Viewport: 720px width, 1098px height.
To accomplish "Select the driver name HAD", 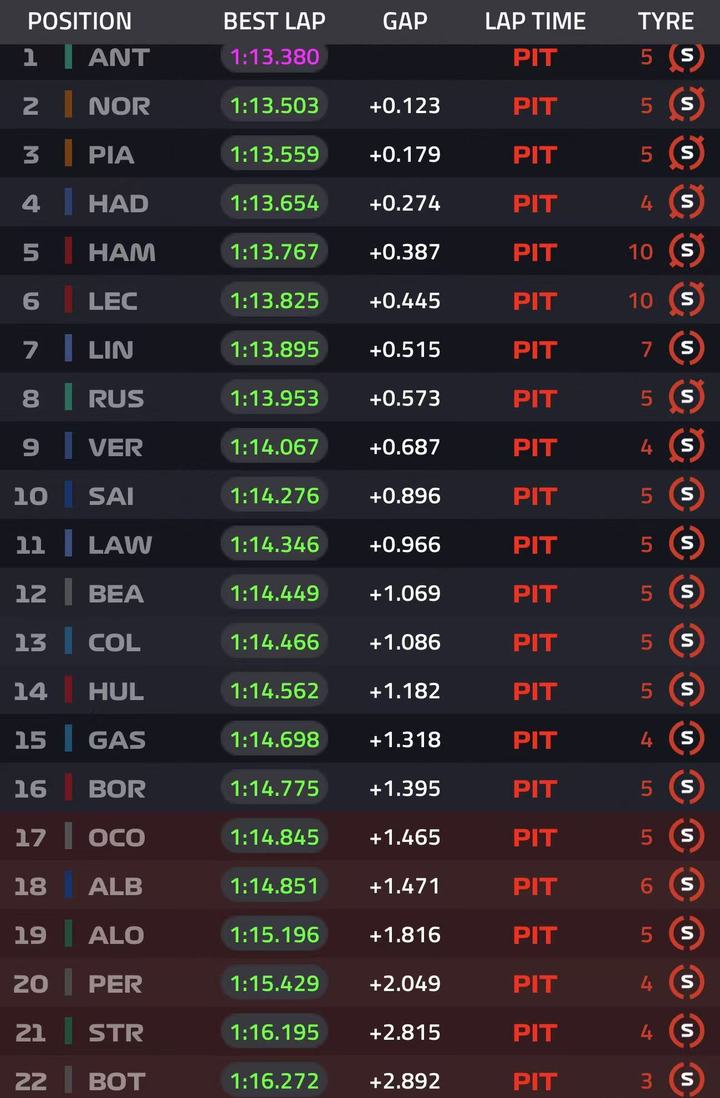I will [118, 204].
